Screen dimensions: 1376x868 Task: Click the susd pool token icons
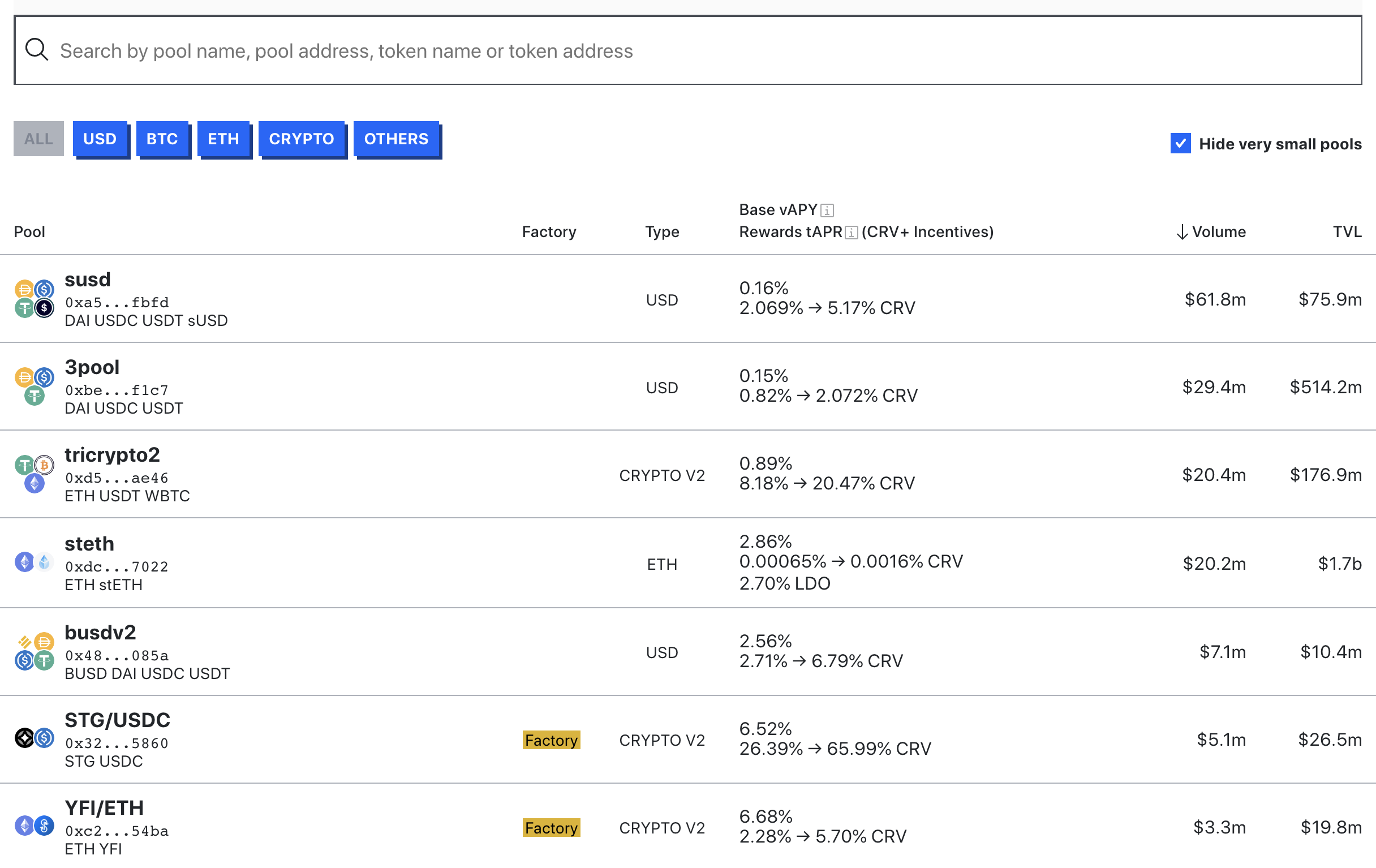tap(35, 299)
